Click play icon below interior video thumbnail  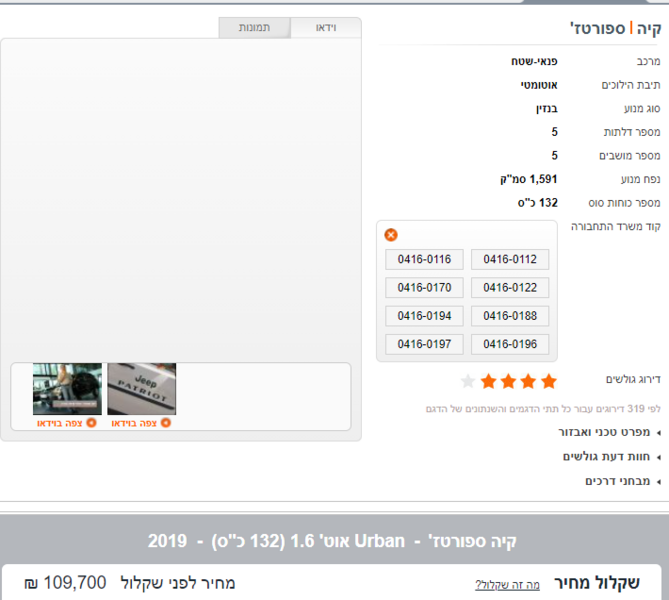(x=91, y=423)
